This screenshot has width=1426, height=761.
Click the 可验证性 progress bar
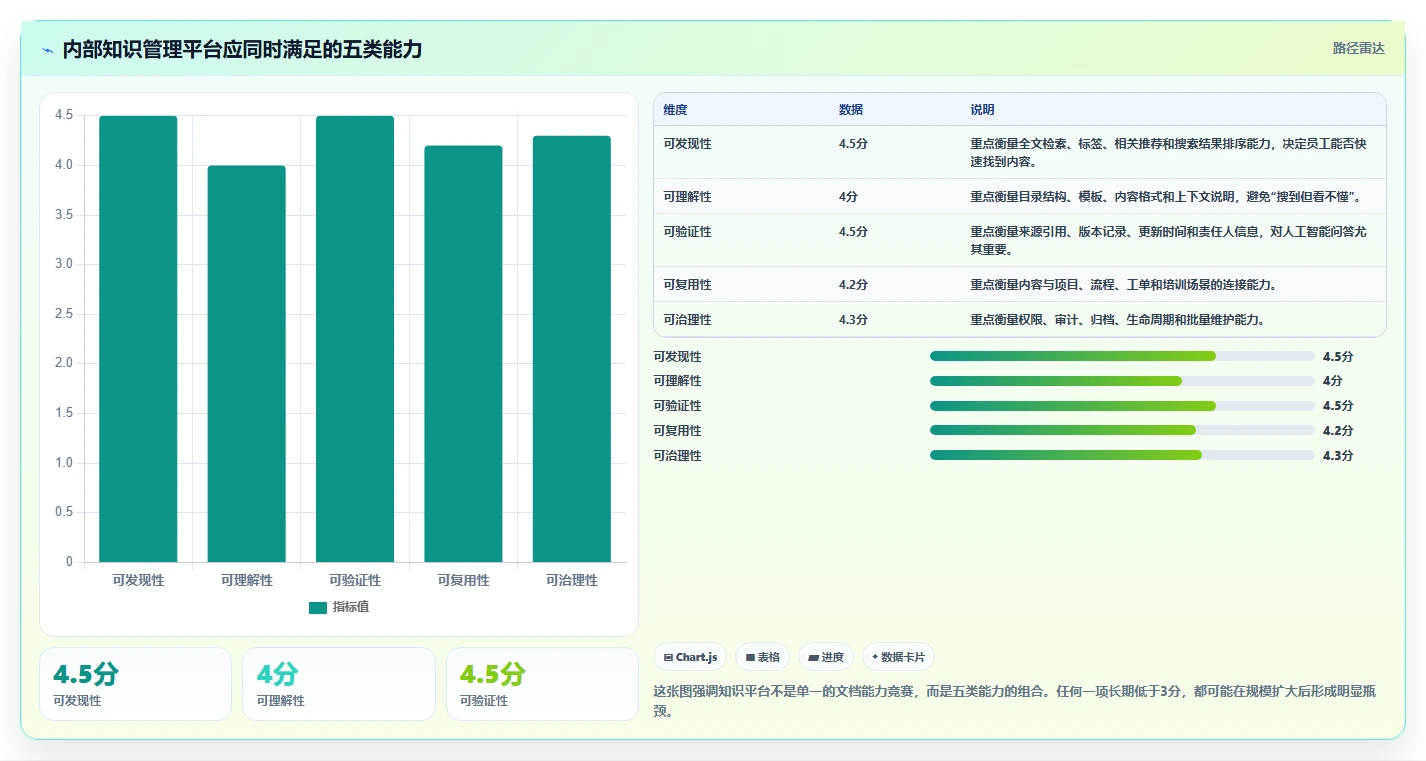click(x=1122, y=406)
